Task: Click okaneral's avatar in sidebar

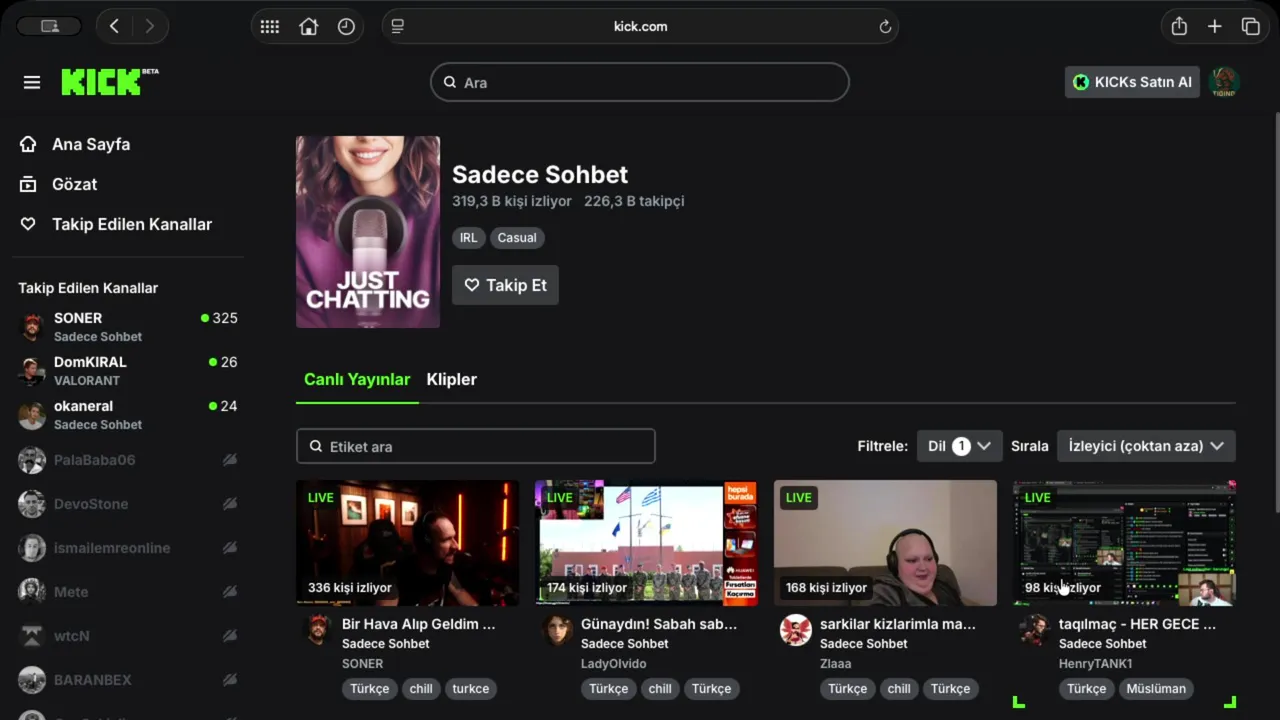Action: (x=32, y=414)
